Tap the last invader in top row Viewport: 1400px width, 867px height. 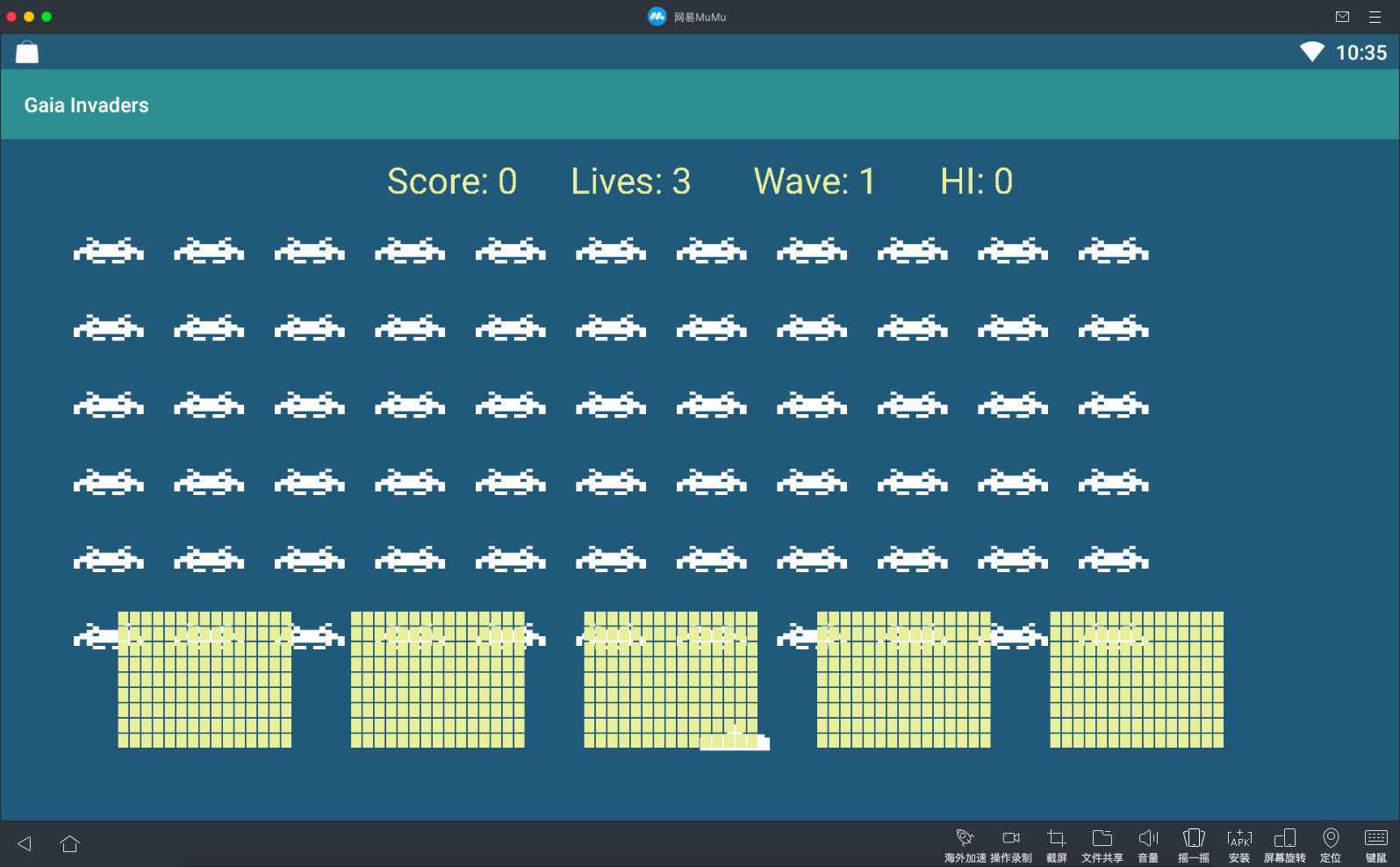[x=1113, y=251]
